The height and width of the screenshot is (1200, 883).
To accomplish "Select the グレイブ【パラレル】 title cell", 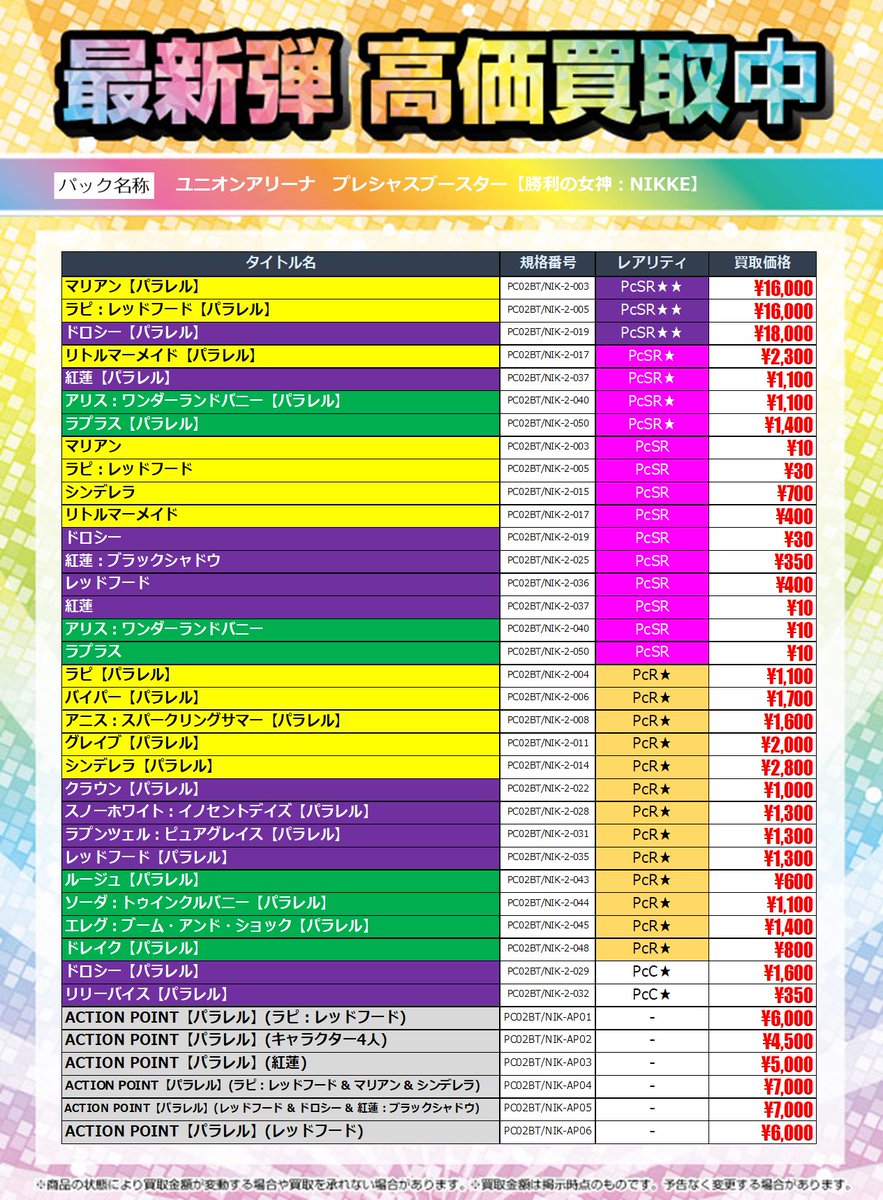I will [x=281, y=744].
